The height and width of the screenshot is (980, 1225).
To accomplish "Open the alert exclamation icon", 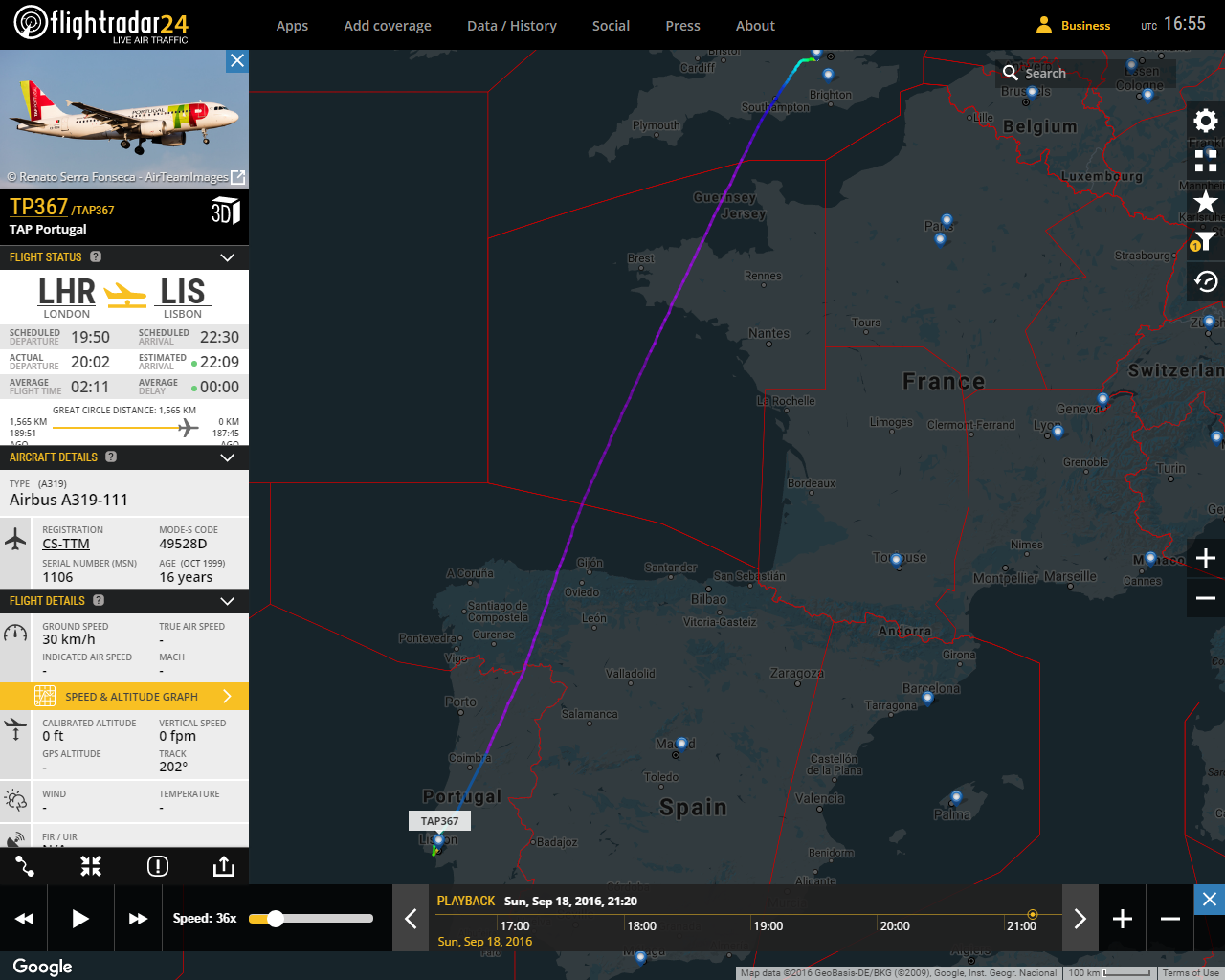I will [158, 866].
